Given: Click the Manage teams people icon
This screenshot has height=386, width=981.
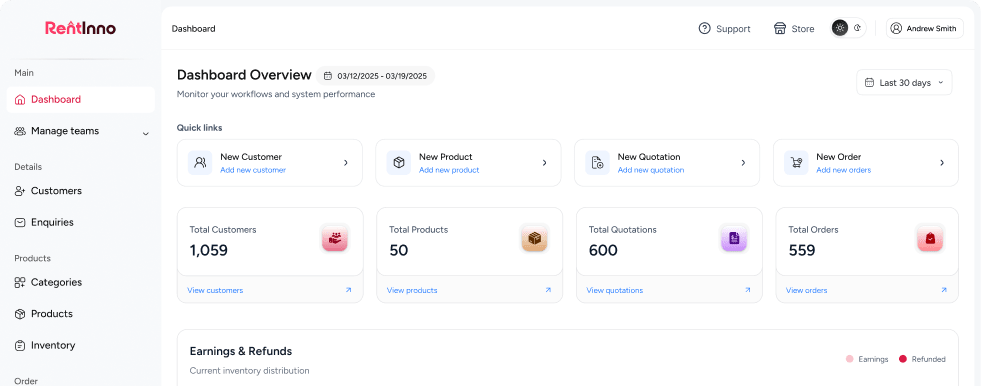Looking at the screenshot, I should point(20,131).
